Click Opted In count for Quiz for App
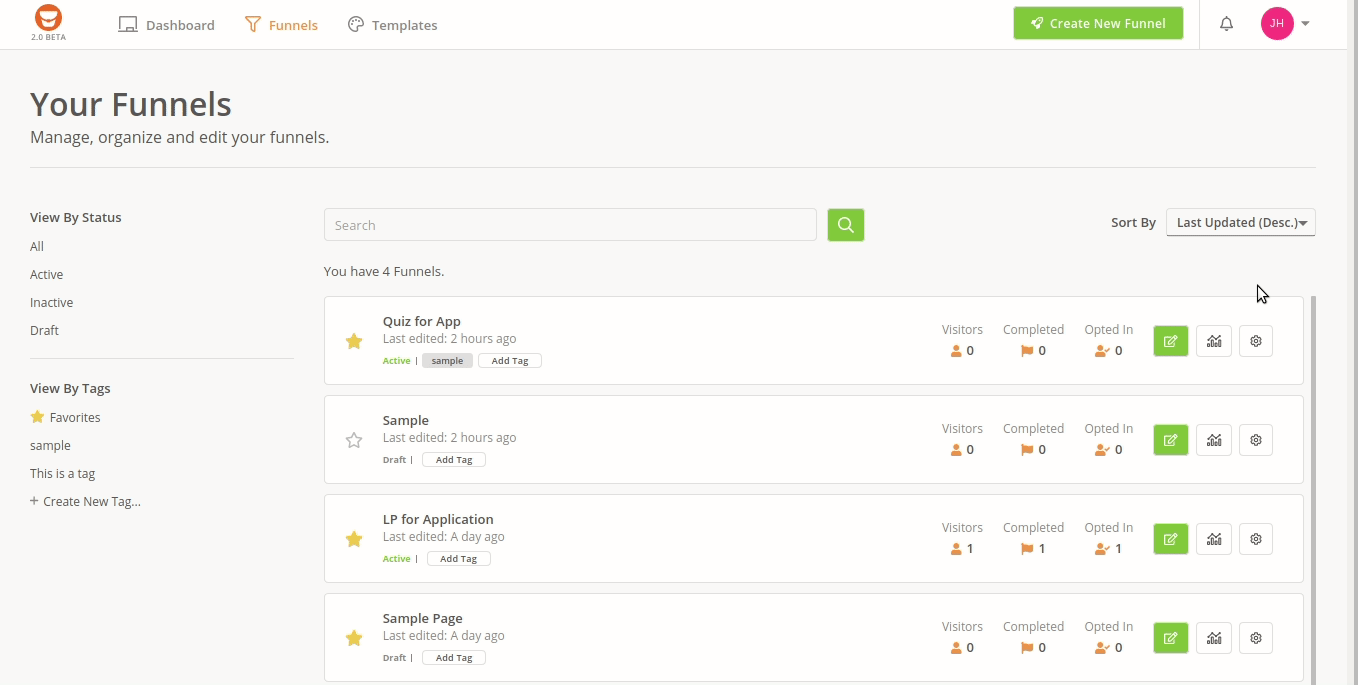The width and height of the screenshot is (1358, 685). click(x=1109, y=351)
